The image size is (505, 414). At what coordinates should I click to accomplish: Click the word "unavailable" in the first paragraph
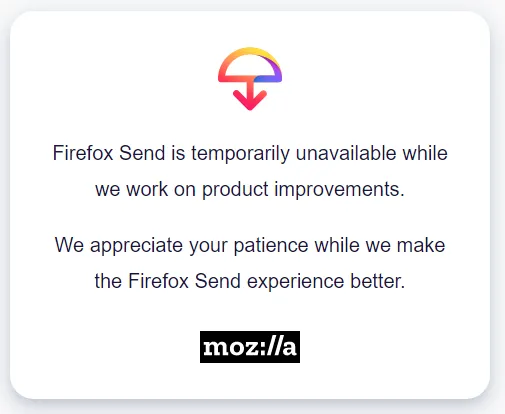(346, 153)
